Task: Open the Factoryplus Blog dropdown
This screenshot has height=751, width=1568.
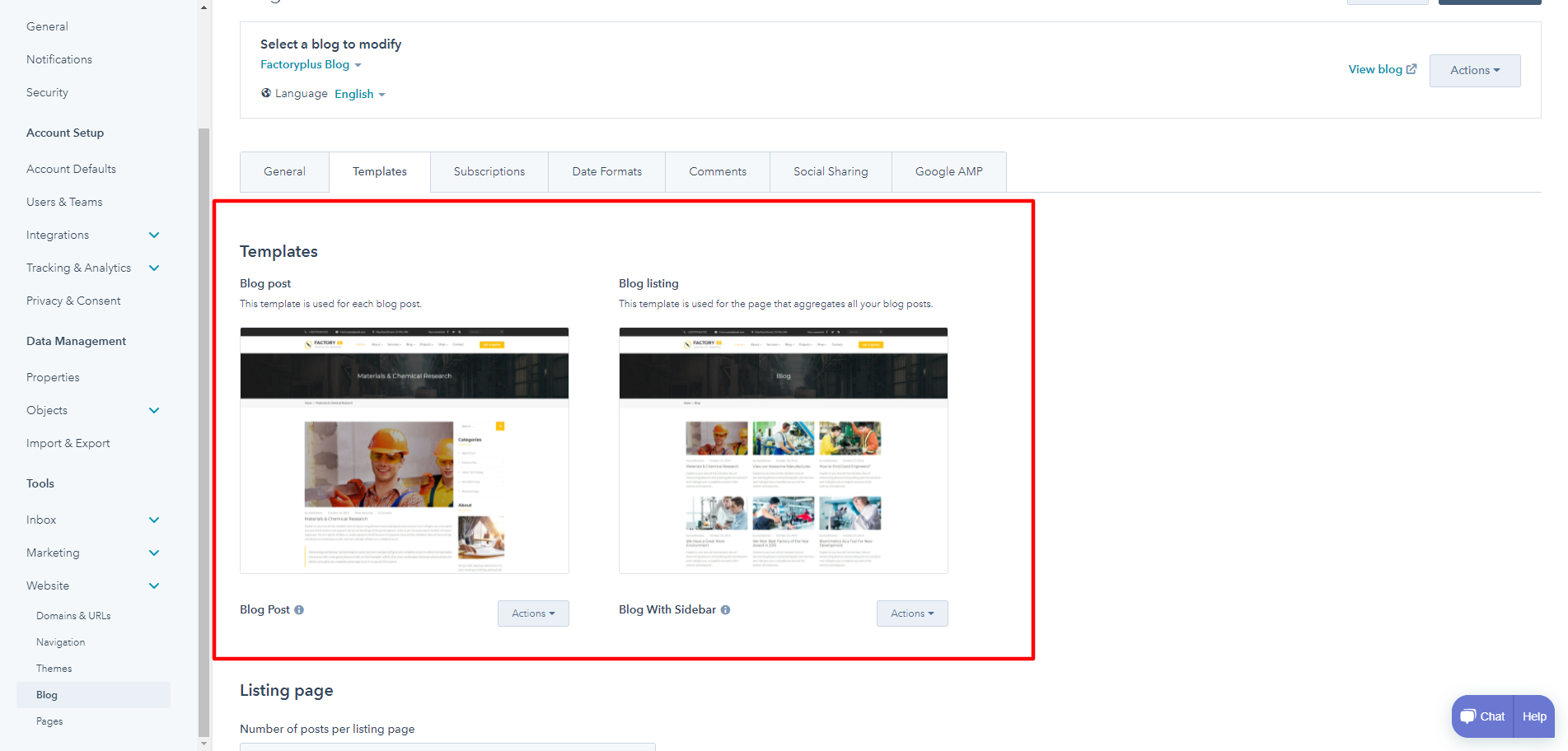Action: [311, 65]
